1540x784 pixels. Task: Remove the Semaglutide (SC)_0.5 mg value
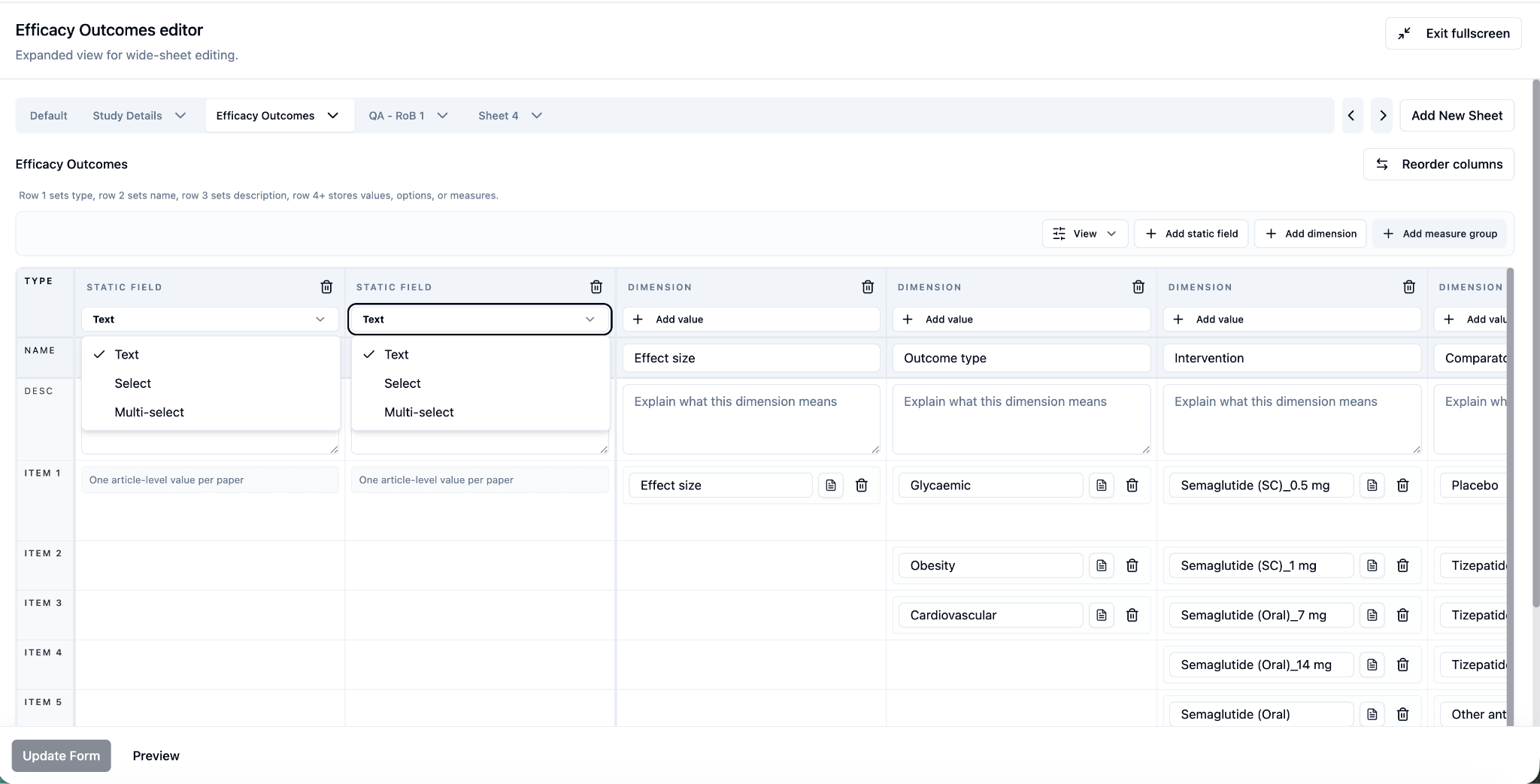1402,486
